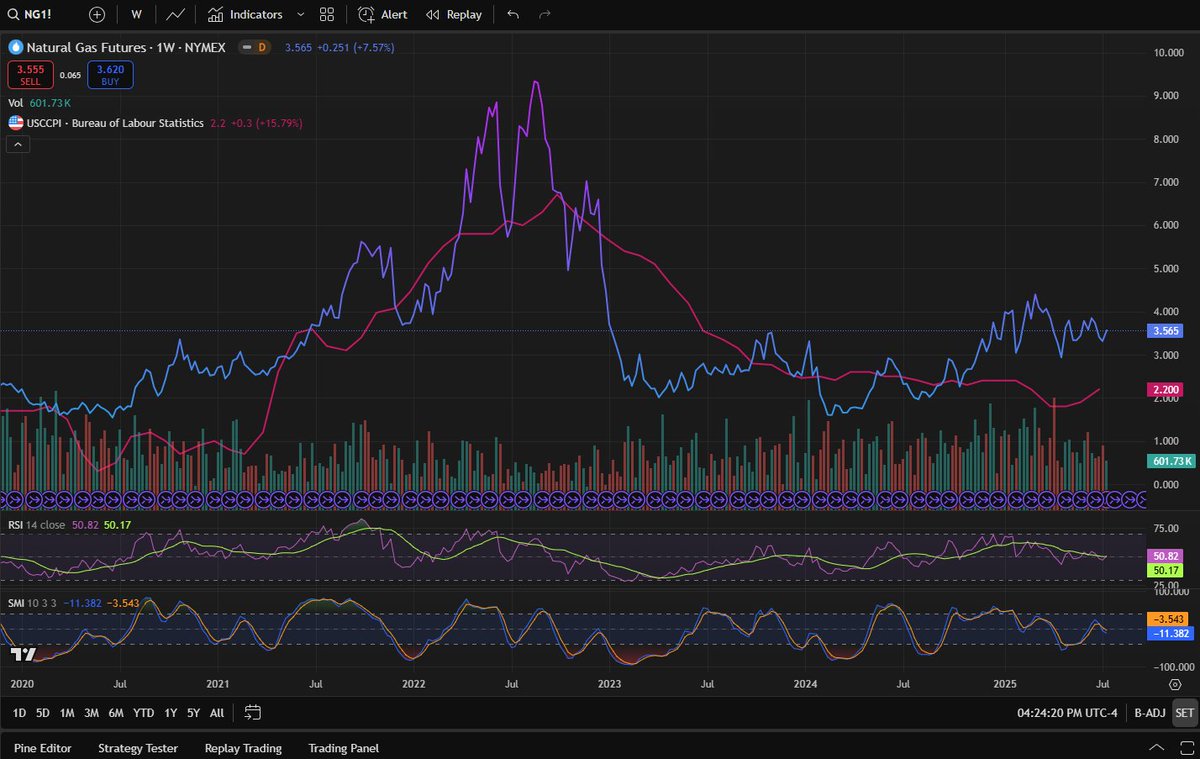Viewport: 1200px width, 759px height.
Task: Open the Replay Trading tab
Action: click(x=243, y=748)
